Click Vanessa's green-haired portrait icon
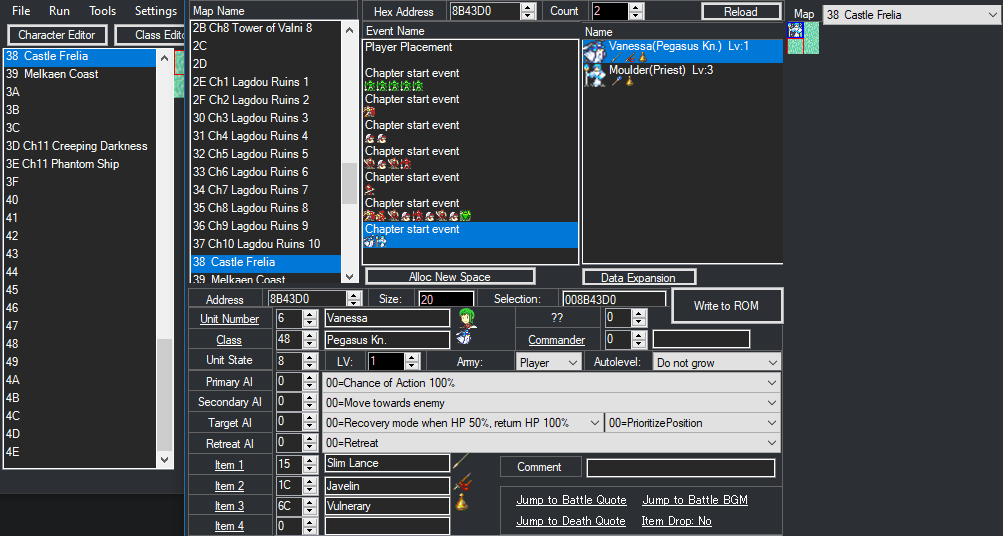This screenshot has height=536, width=1003. click(x=465, y=320)
